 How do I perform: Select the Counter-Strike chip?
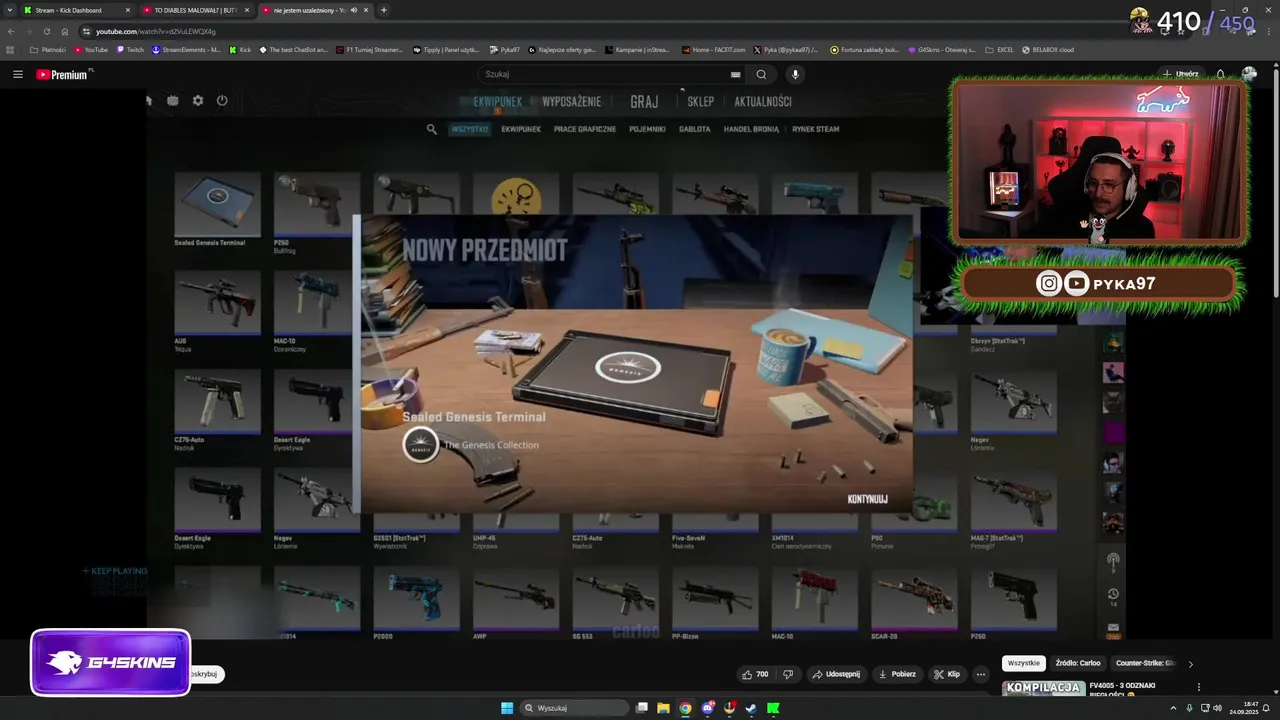(1145, 663)
